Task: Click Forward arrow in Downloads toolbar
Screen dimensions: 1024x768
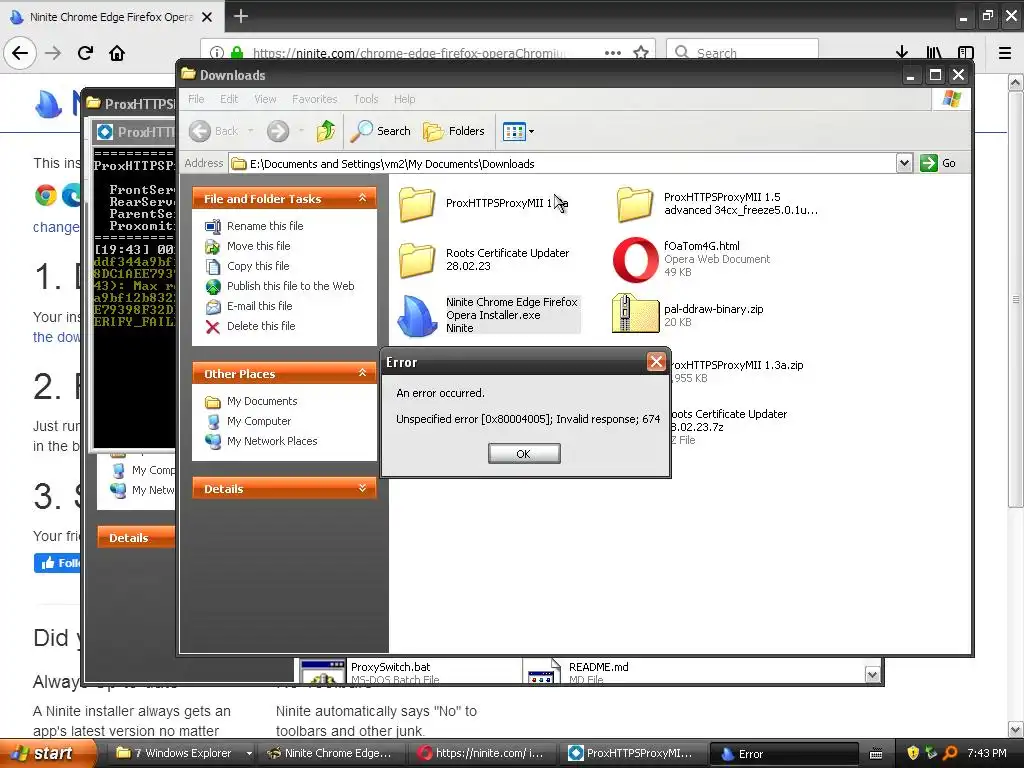Action: (x=278, y=131)
